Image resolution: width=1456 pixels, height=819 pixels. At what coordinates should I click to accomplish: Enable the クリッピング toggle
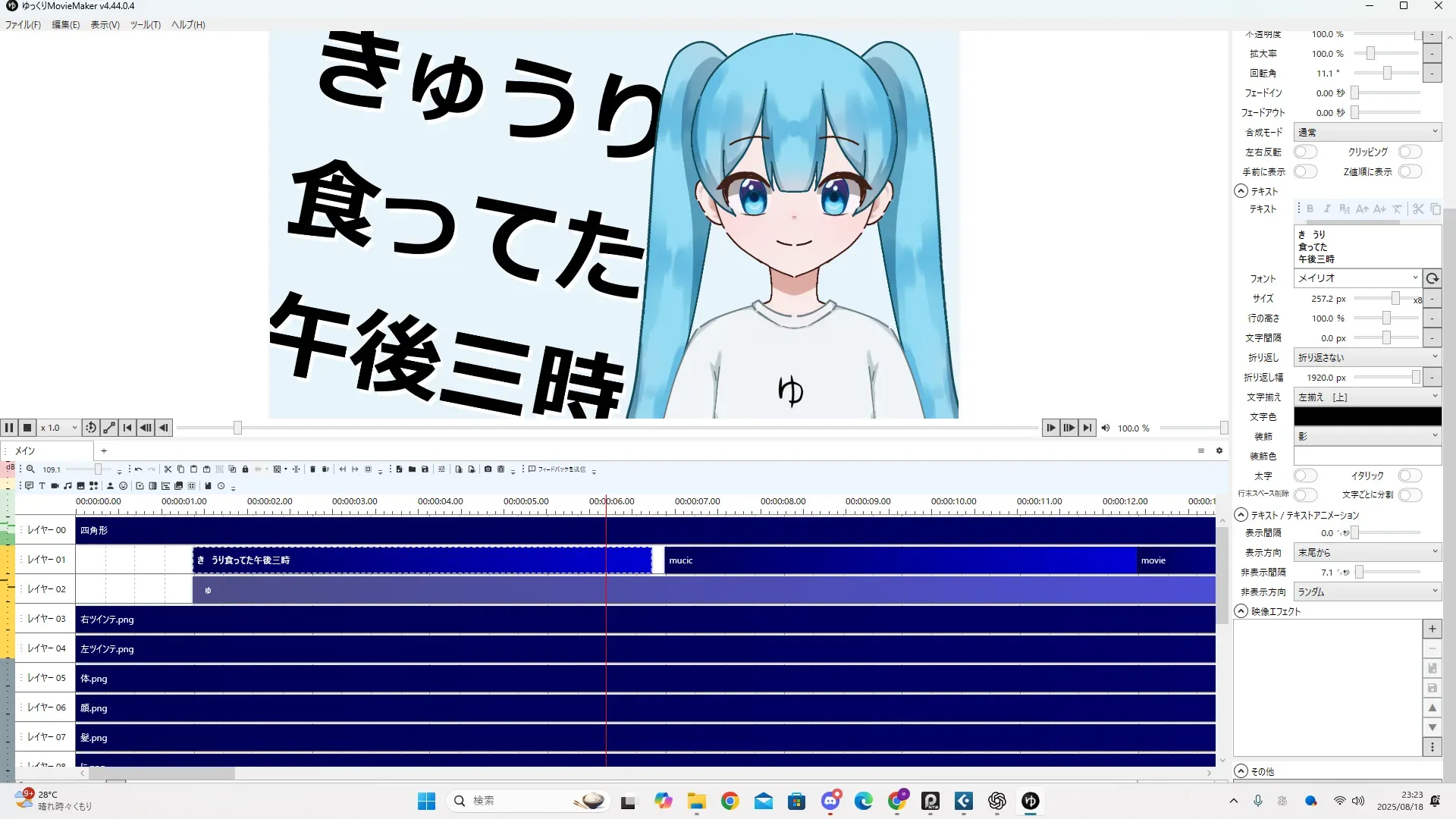point(1410,152)
